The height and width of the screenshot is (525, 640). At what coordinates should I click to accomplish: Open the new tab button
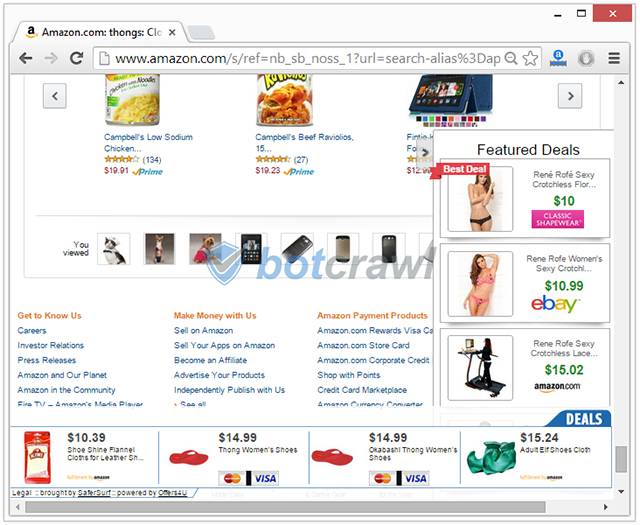(x=200, y=33)
